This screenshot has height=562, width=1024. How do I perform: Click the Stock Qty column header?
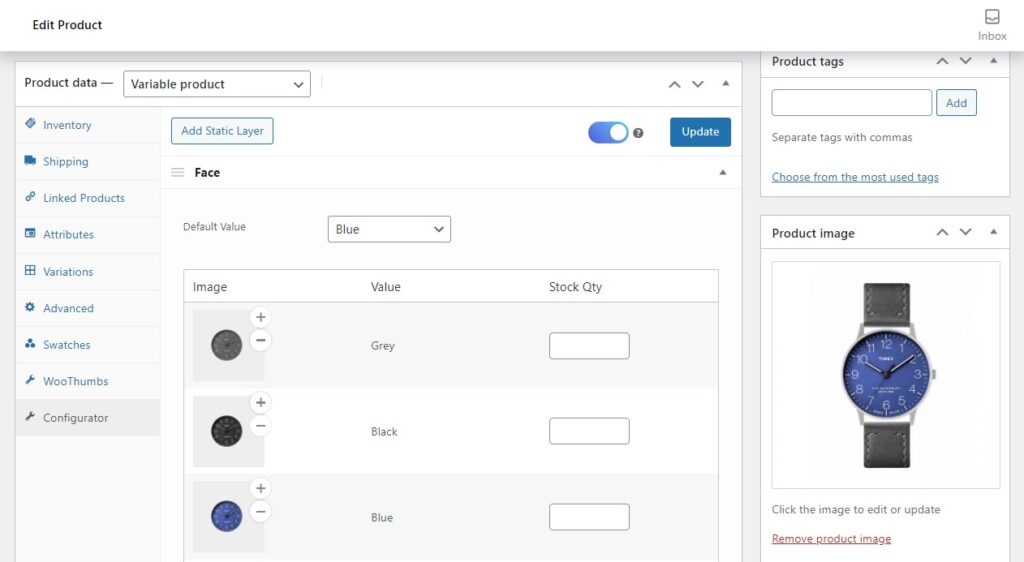[x=575, y=287]
